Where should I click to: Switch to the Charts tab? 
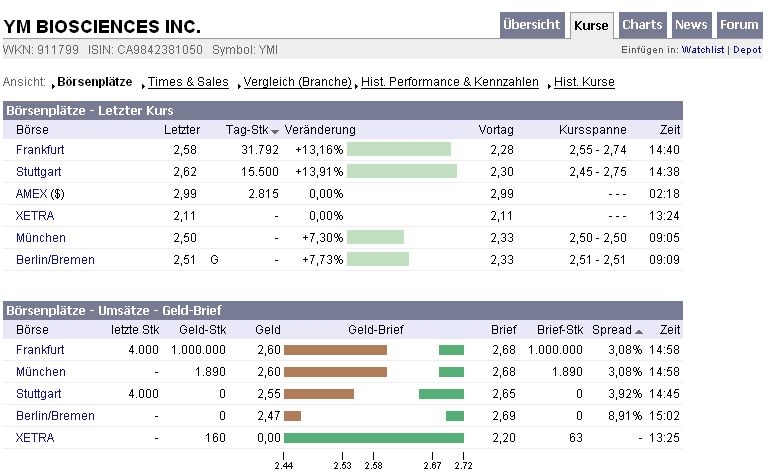641,25
